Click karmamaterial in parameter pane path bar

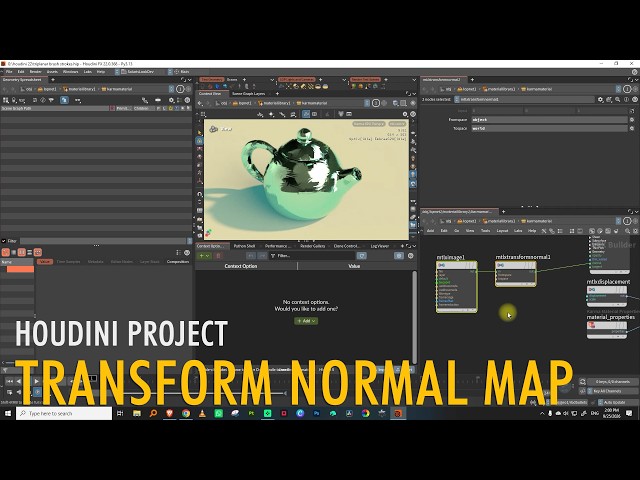(x=538, y=89)
